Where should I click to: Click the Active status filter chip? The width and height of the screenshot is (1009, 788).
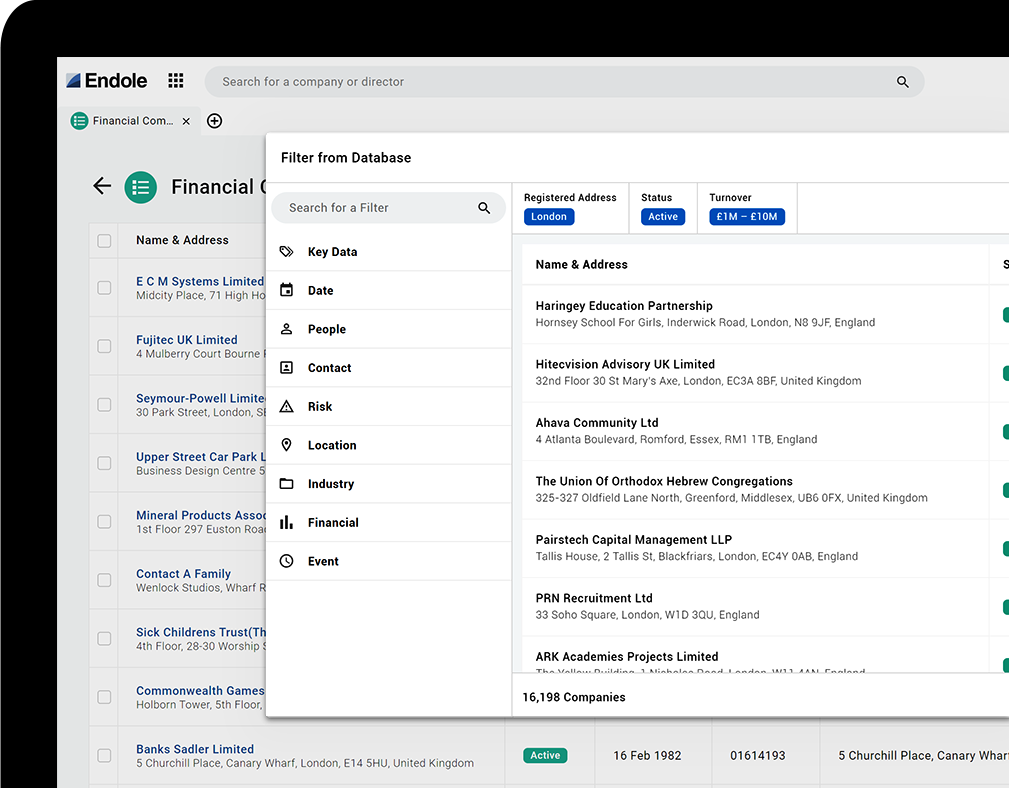coord(663,217)
